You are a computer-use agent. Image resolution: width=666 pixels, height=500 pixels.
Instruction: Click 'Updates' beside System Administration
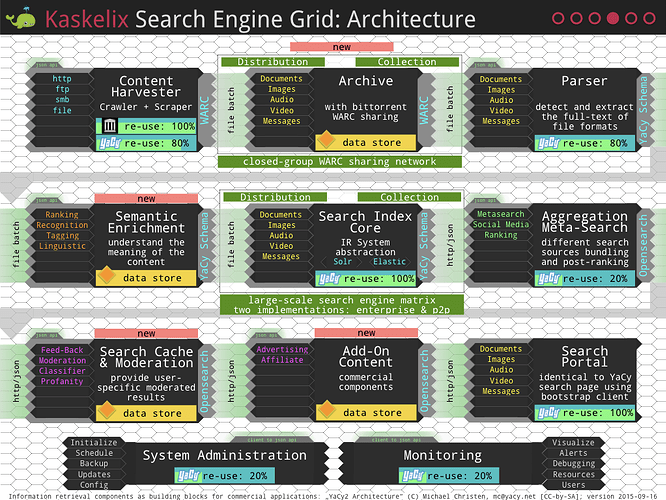click(94, 475)
